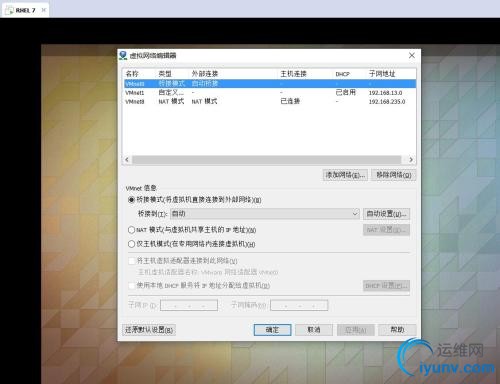Viewport: 500px width, 384px height.
Task: Click subnet address 192.168.13.0
Action: click(385, 93)
